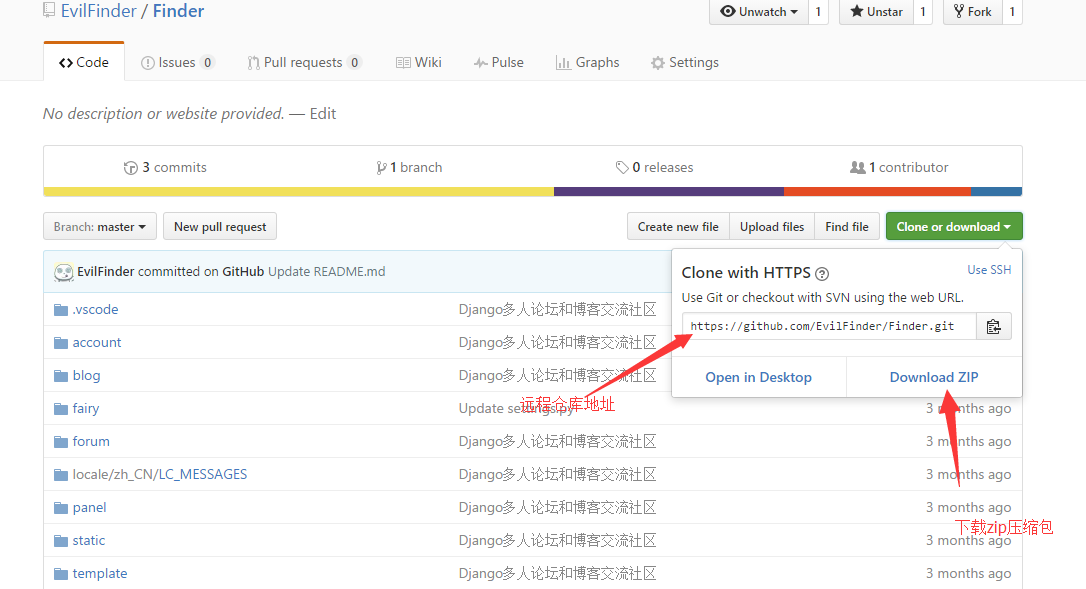
Task: Open the blog folder name
Action: [87, 376]
